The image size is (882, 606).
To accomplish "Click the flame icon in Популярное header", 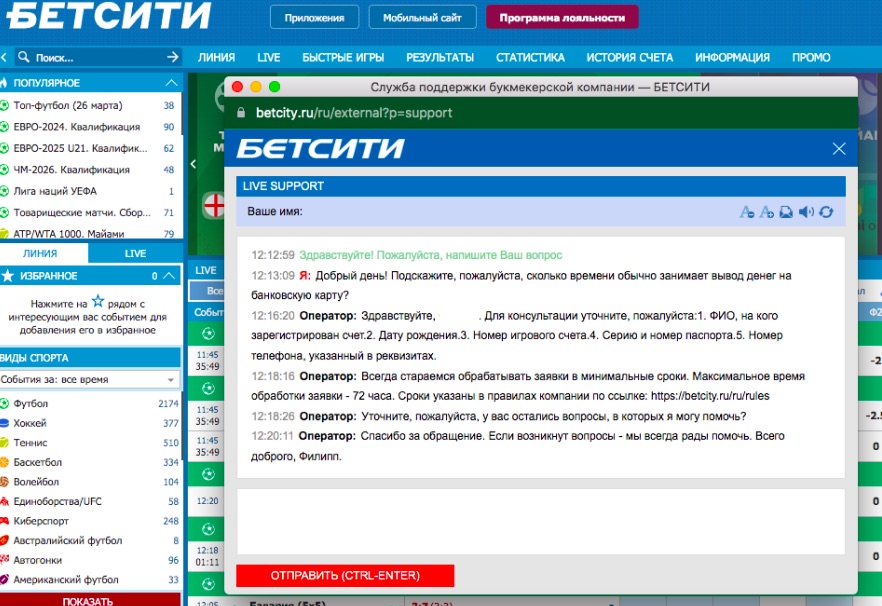I will 4,83.
